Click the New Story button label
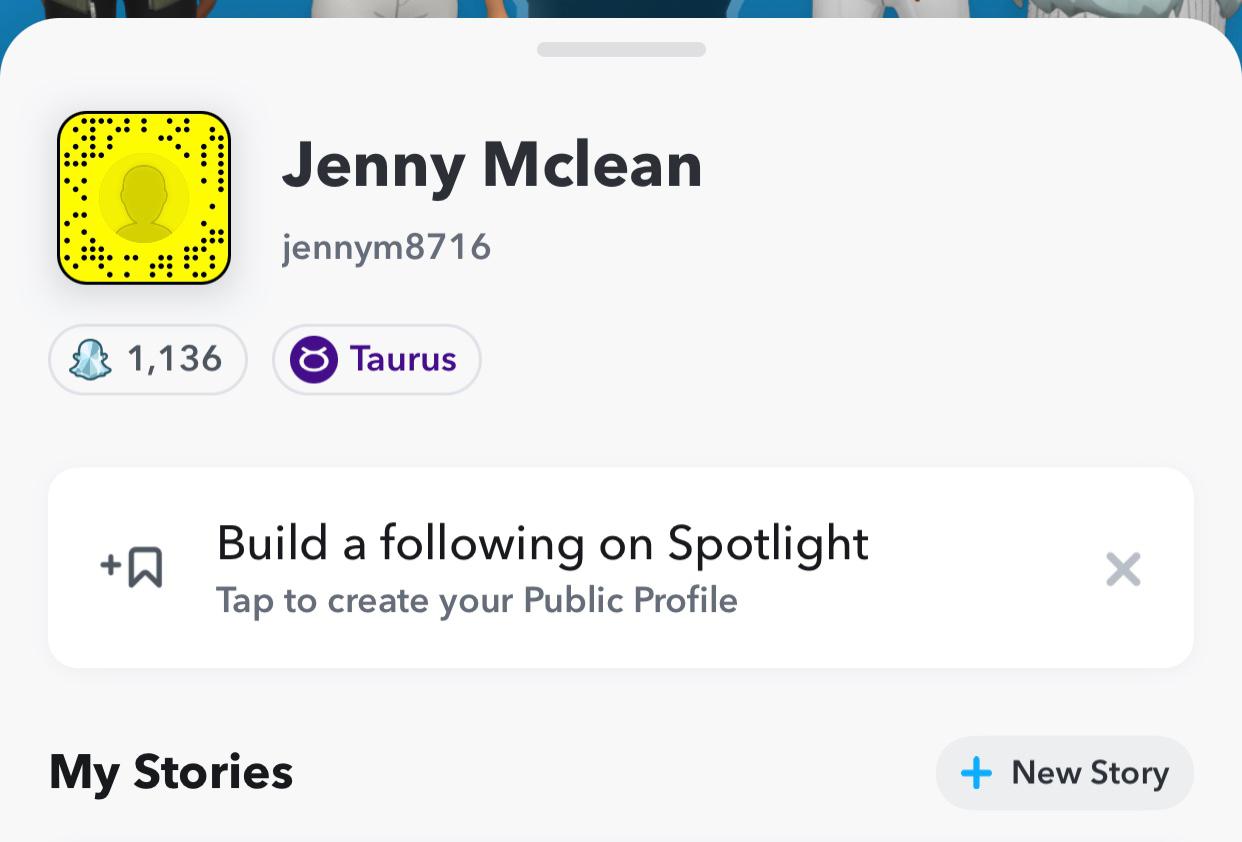The height and width of the screenshot is (842, 1242). coord(1089,773)
